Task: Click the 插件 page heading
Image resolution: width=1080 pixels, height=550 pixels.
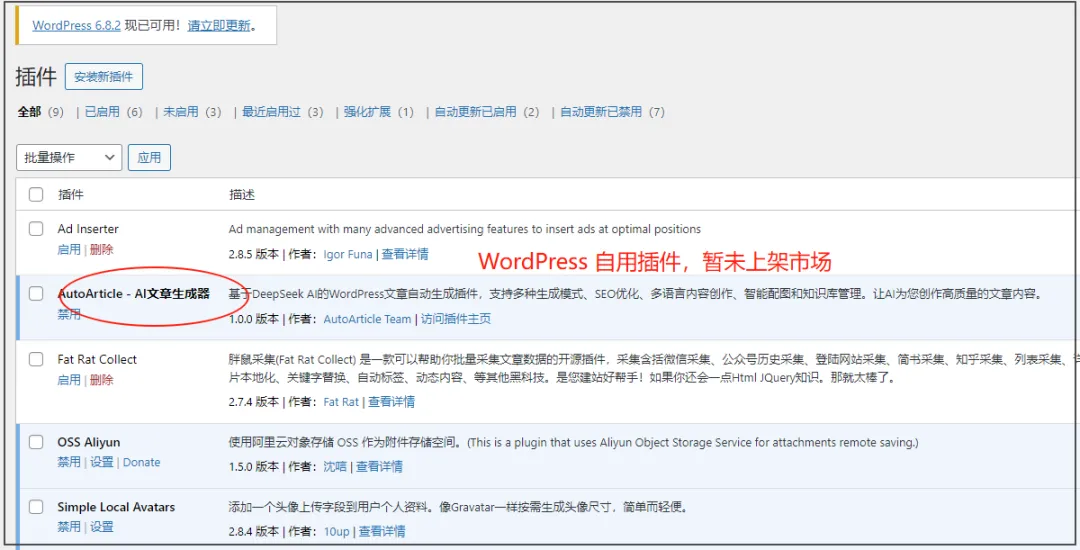Action: coord(36,76)
